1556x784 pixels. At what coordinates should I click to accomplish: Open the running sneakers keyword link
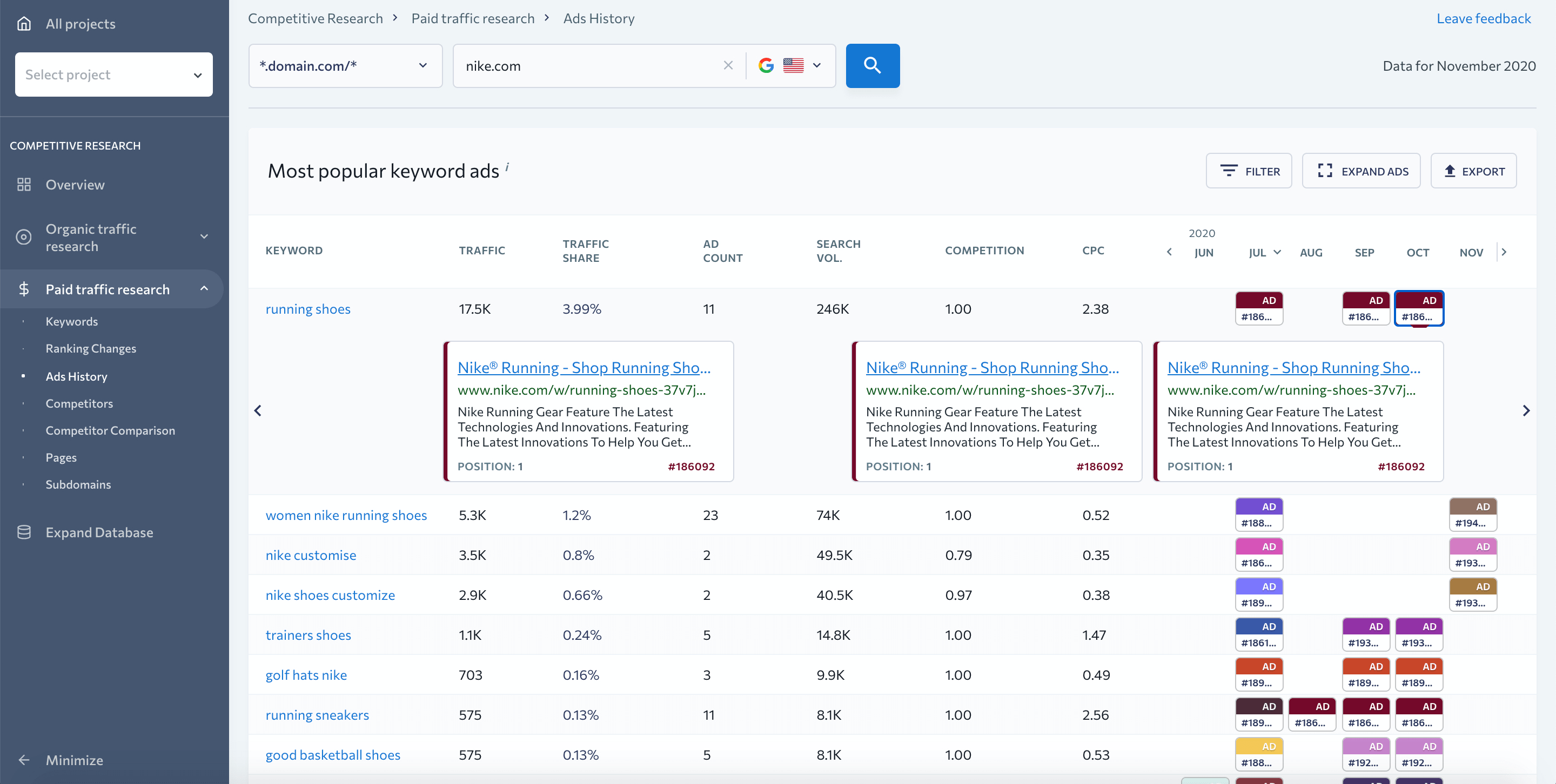[317, 715]
